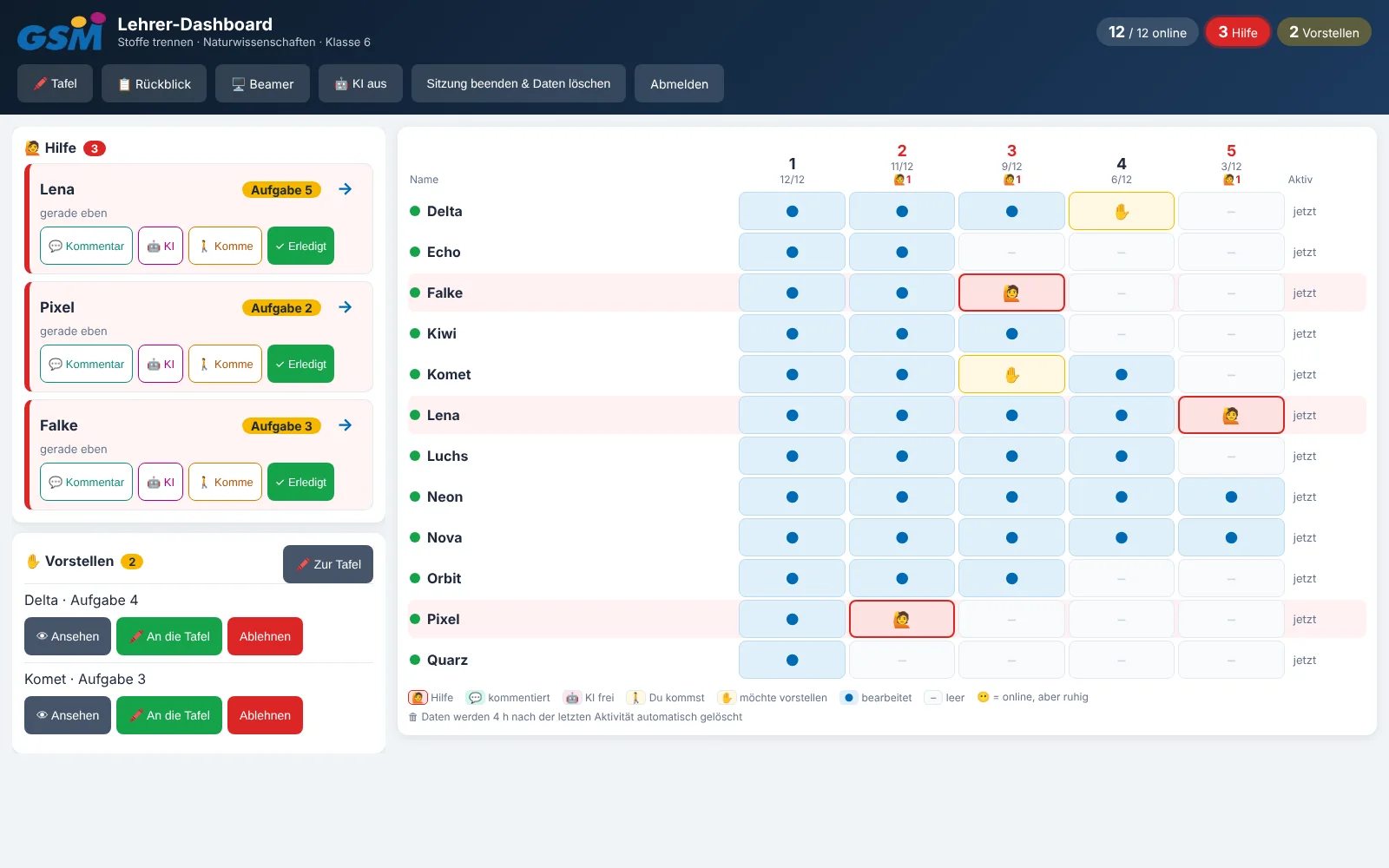This screenshot has width=1389, height=868.
Task: Click the 12 / 12 online pill
Action: pos(1147,32)
